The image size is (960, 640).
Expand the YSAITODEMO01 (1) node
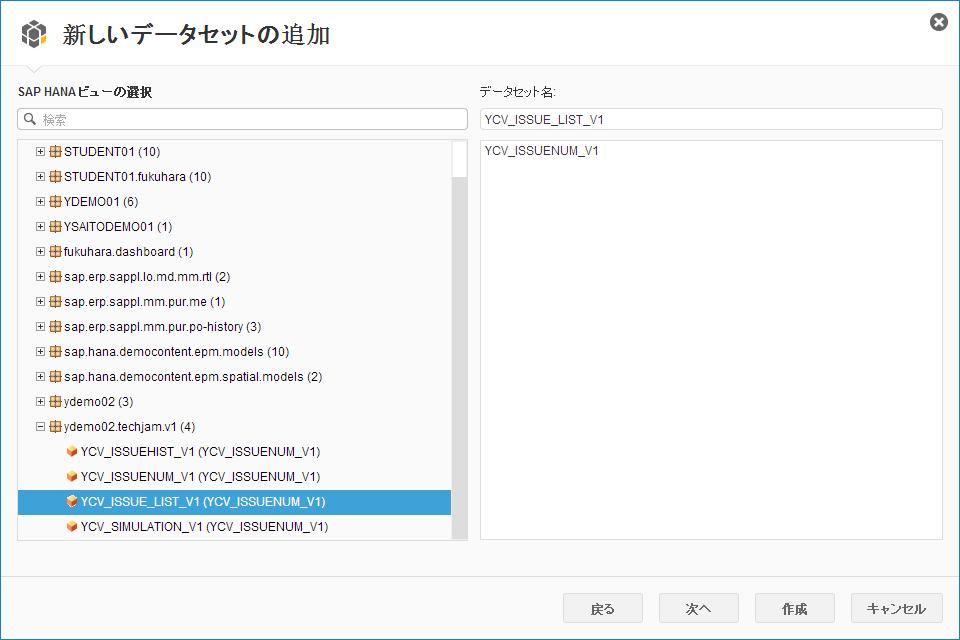click(x=40, y=227)
